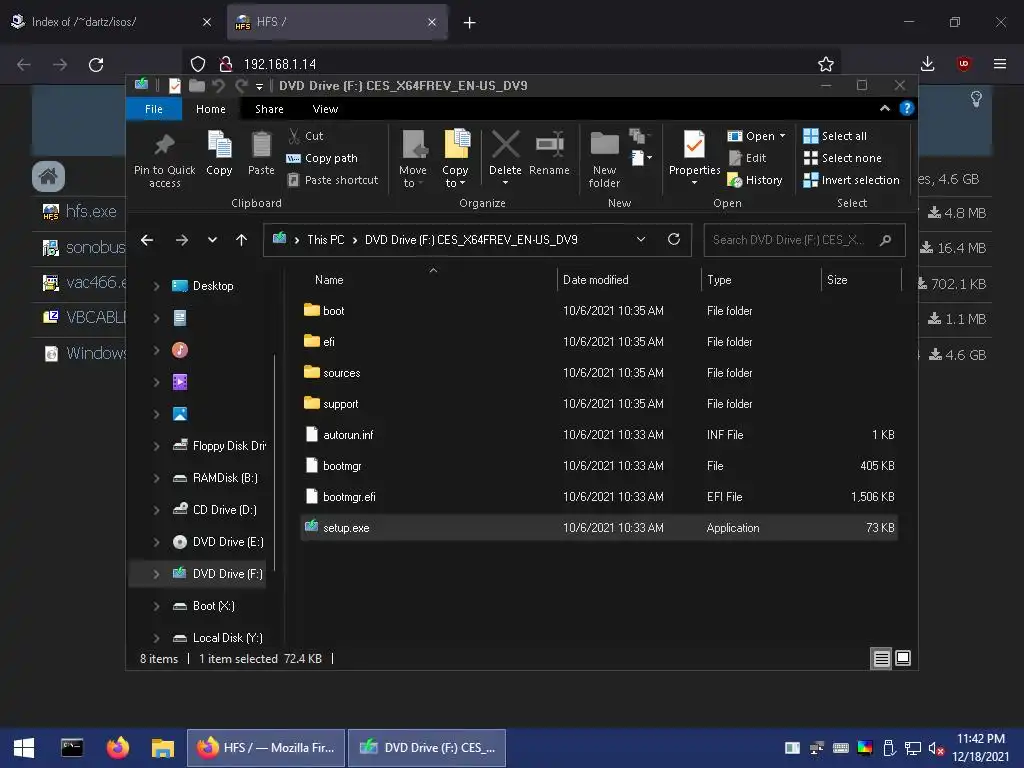Expand the CD Drive (D:) tree node

pyautogui.click(x=156, y=510)
